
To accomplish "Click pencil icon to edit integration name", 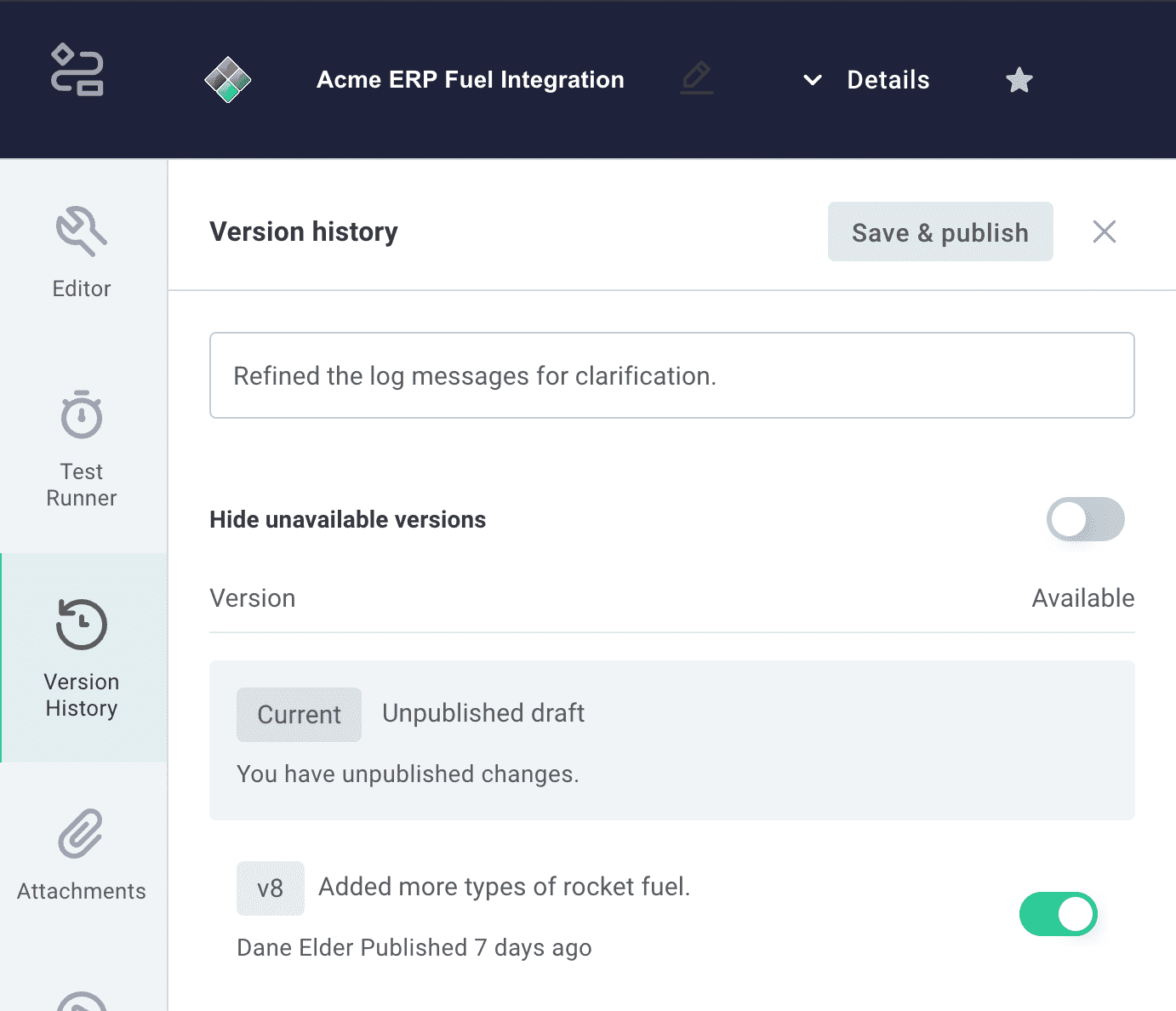I will 697,77.
